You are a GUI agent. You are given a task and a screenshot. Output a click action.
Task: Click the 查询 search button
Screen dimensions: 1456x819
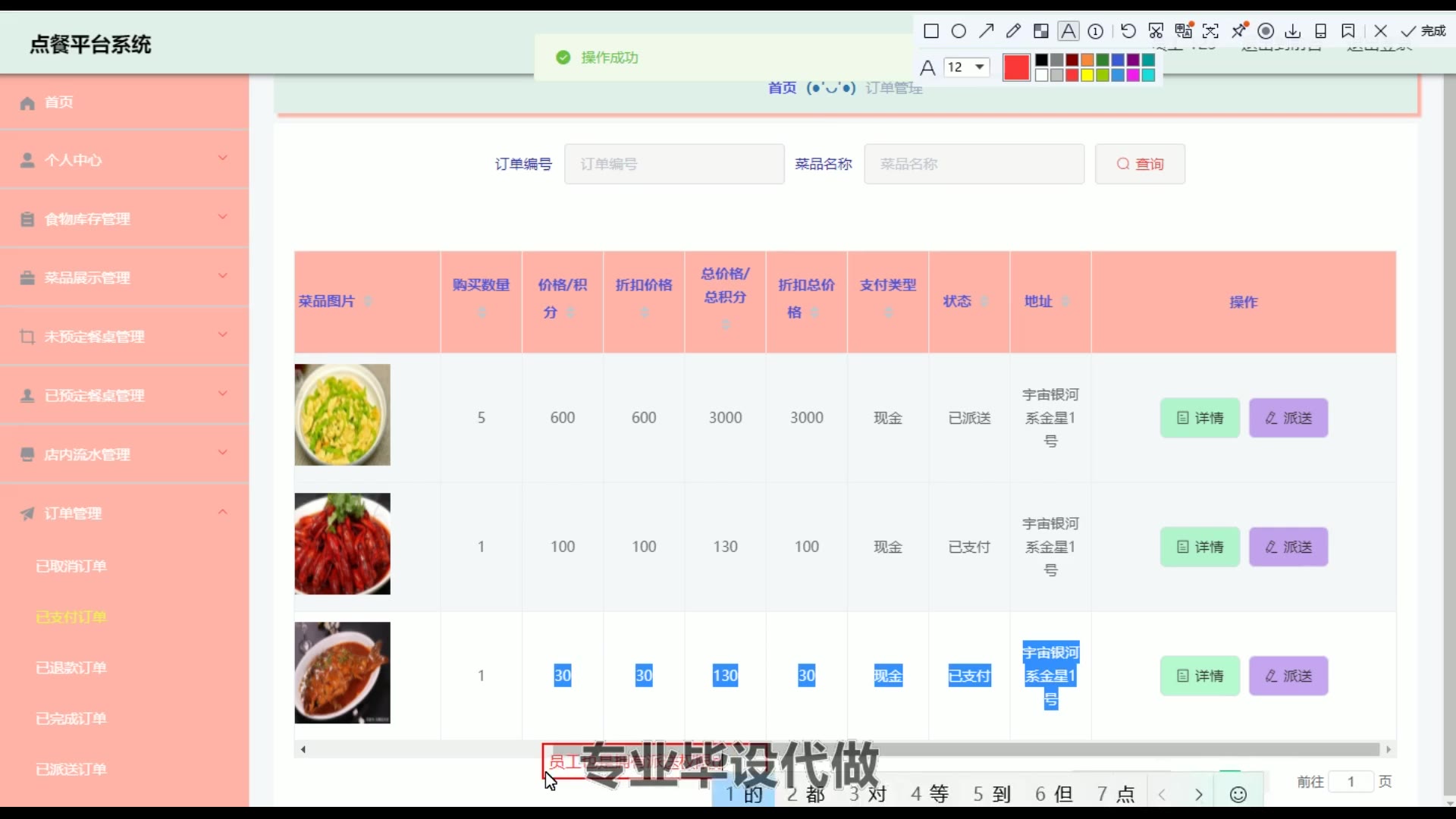[x=1140, y=164]
